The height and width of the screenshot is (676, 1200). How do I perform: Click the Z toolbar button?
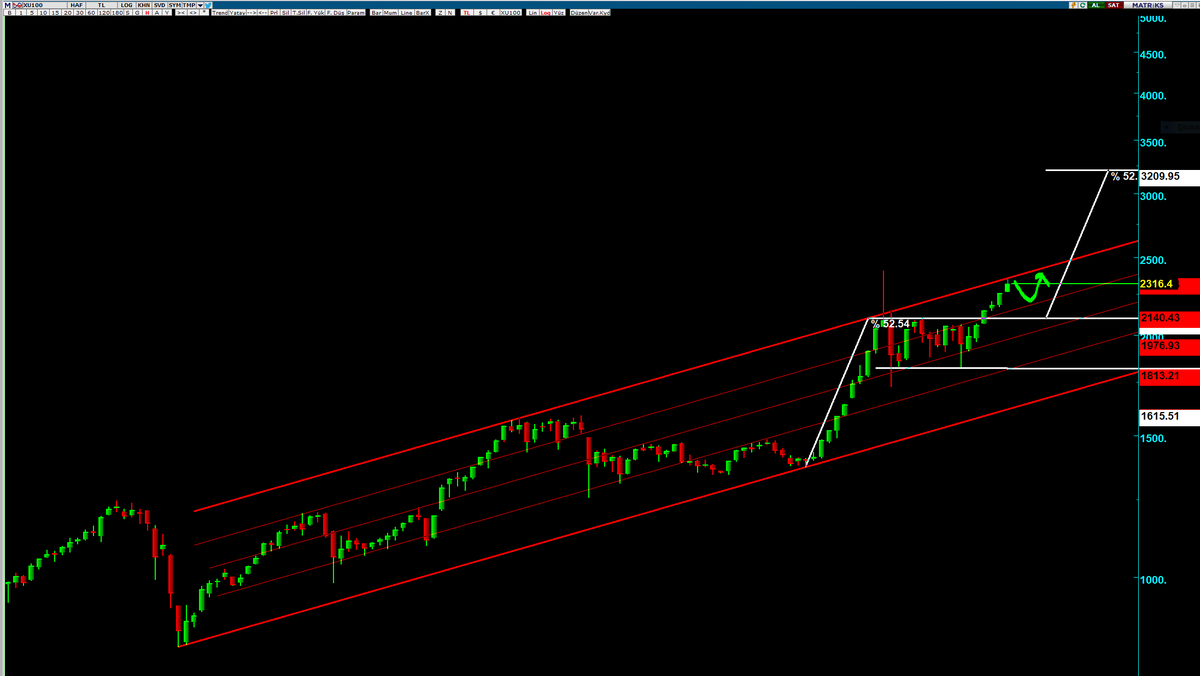point(441,12)
